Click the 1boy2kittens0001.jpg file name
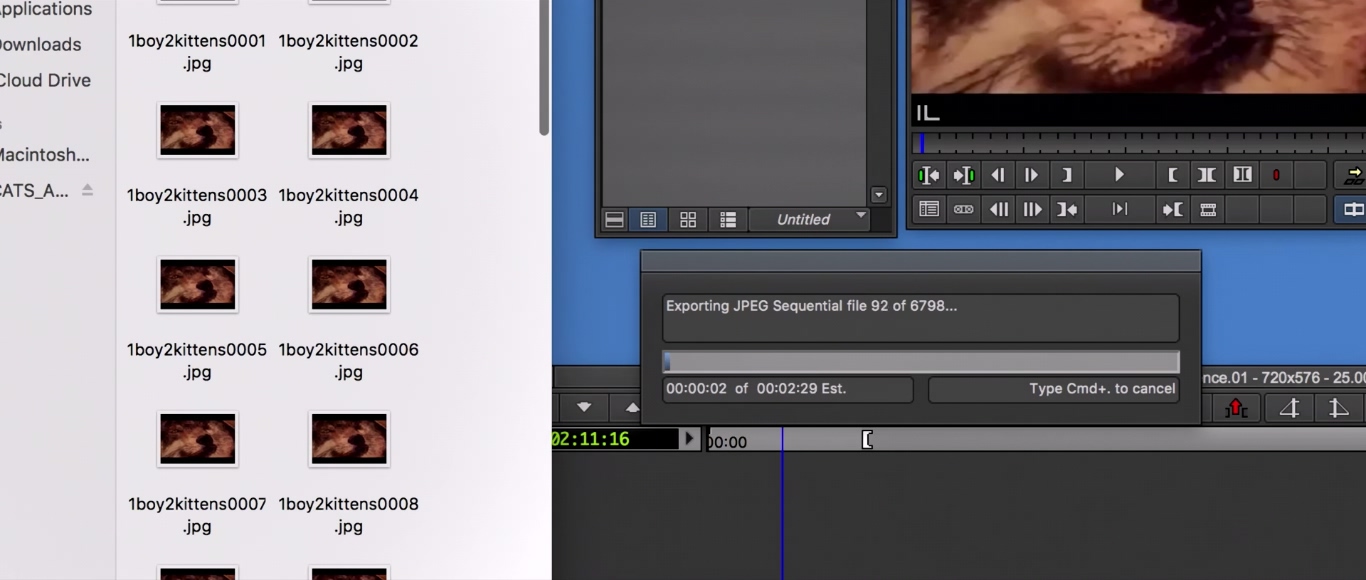 197,52
